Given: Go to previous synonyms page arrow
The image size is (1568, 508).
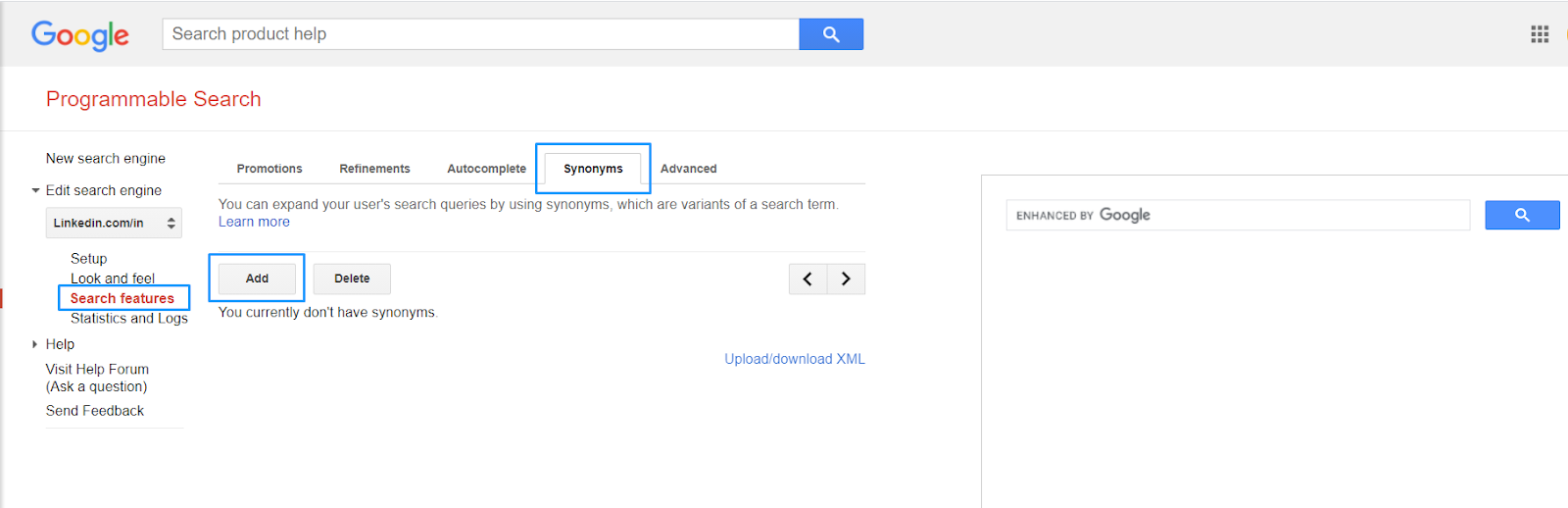Looking at the screenshot, I should pos(808,279).
